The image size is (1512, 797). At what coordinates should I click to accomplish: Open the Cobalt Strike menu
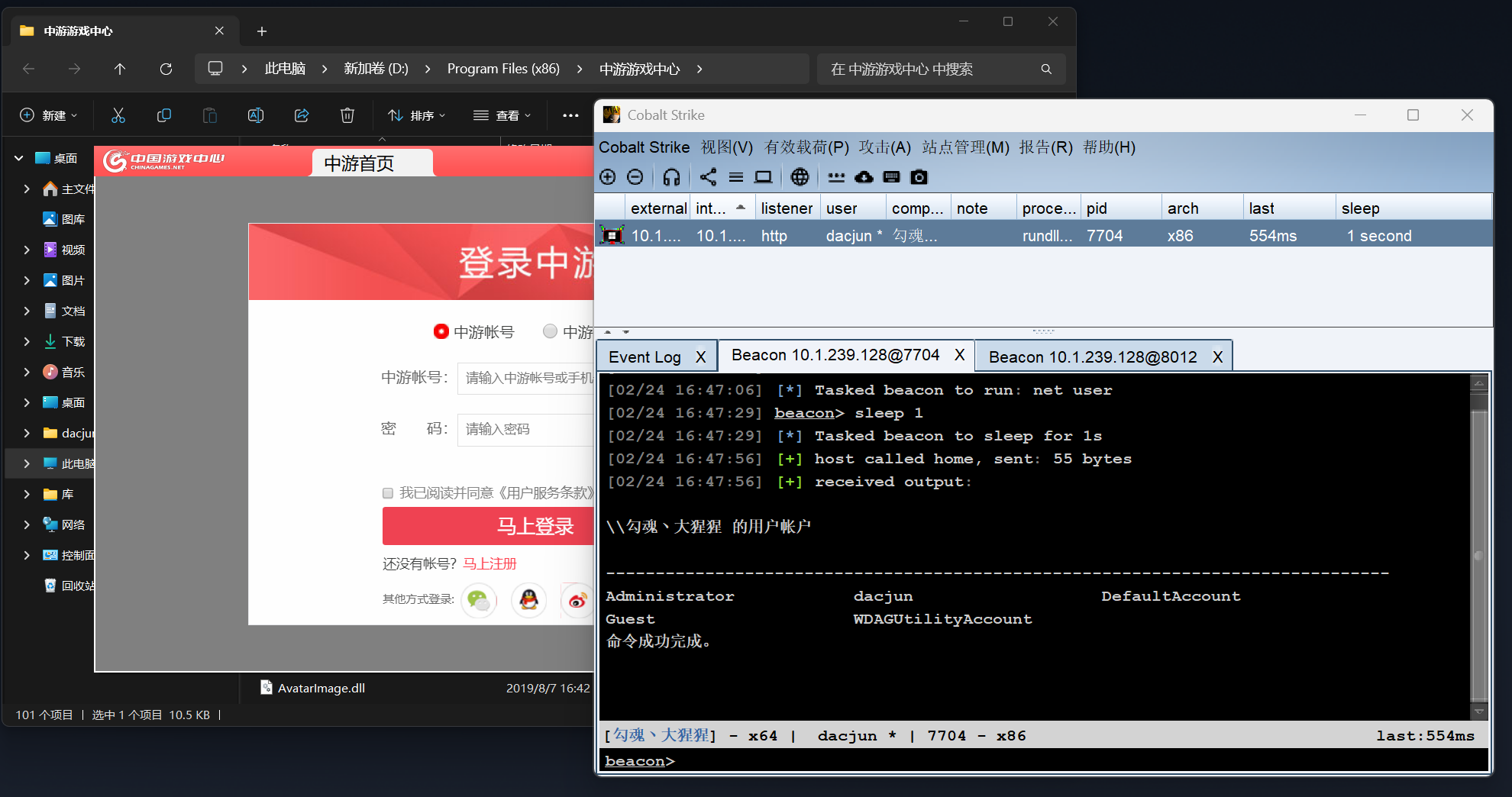click(644, 147)
